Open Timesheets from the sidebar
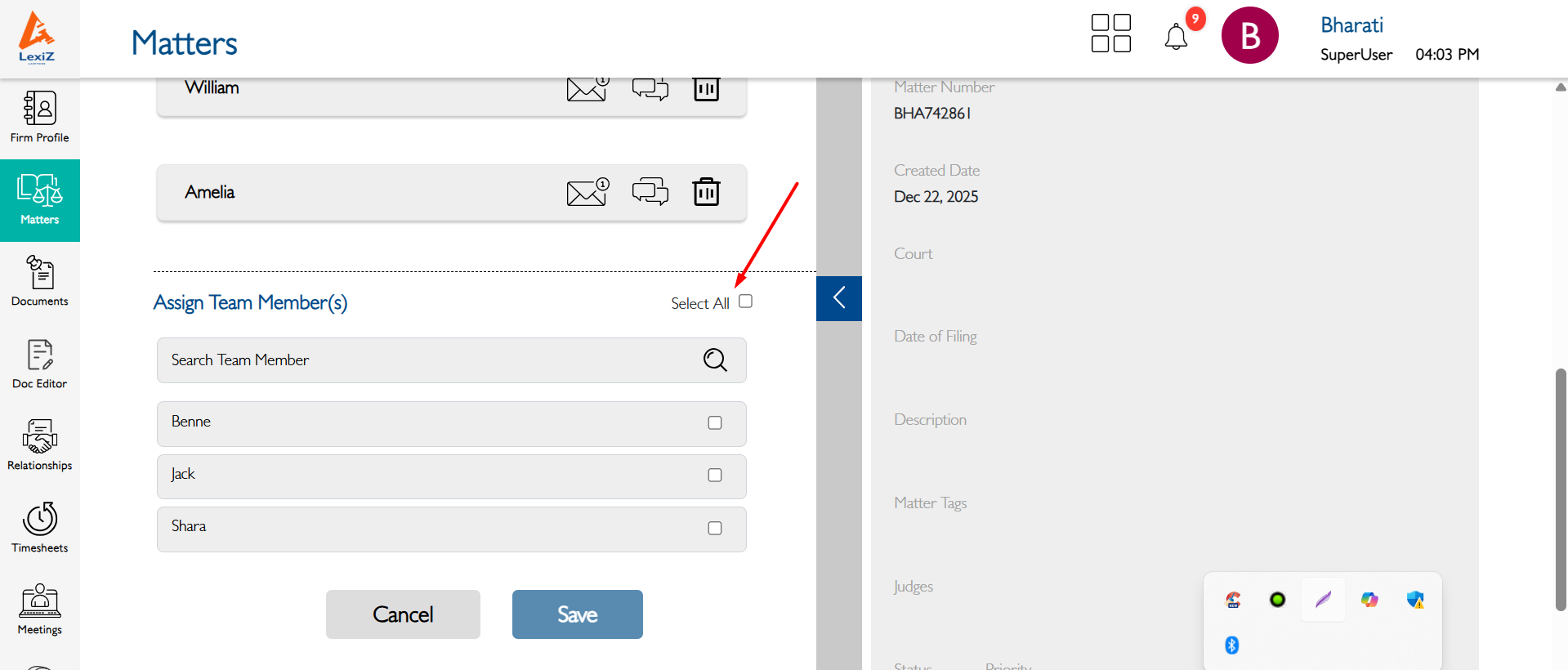Viewport: 1568px width, 670px height. [40, 528]
